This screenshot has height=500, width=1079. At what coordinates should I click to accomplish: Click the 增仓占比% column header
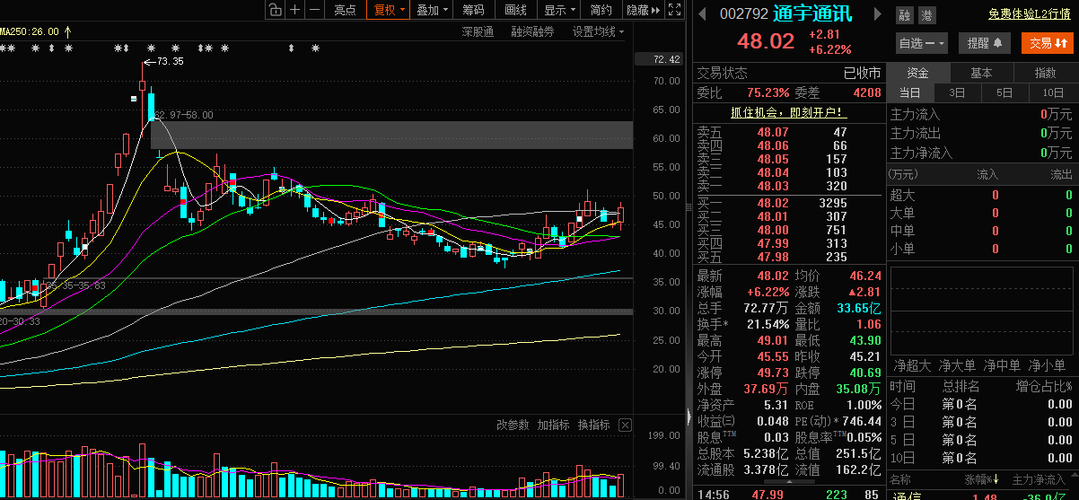(1044, 387)
